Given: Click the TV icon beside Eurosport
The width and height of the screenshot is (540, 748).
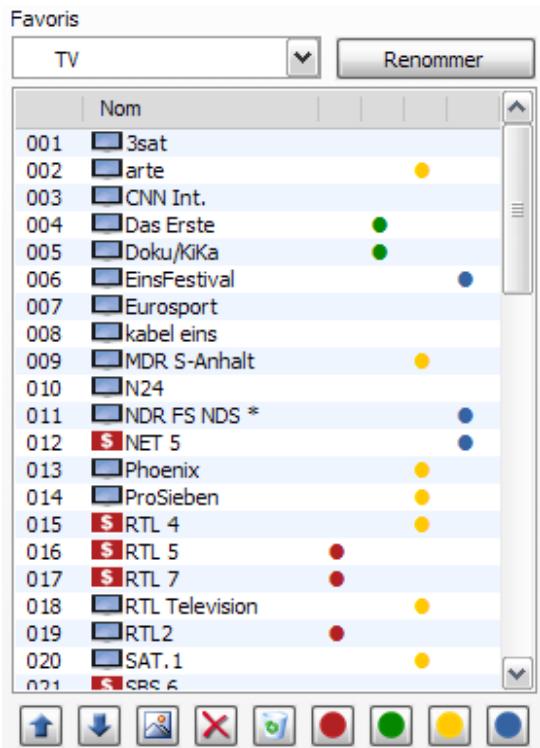Looking at the screenshot, I should click(x=106, y=306).
